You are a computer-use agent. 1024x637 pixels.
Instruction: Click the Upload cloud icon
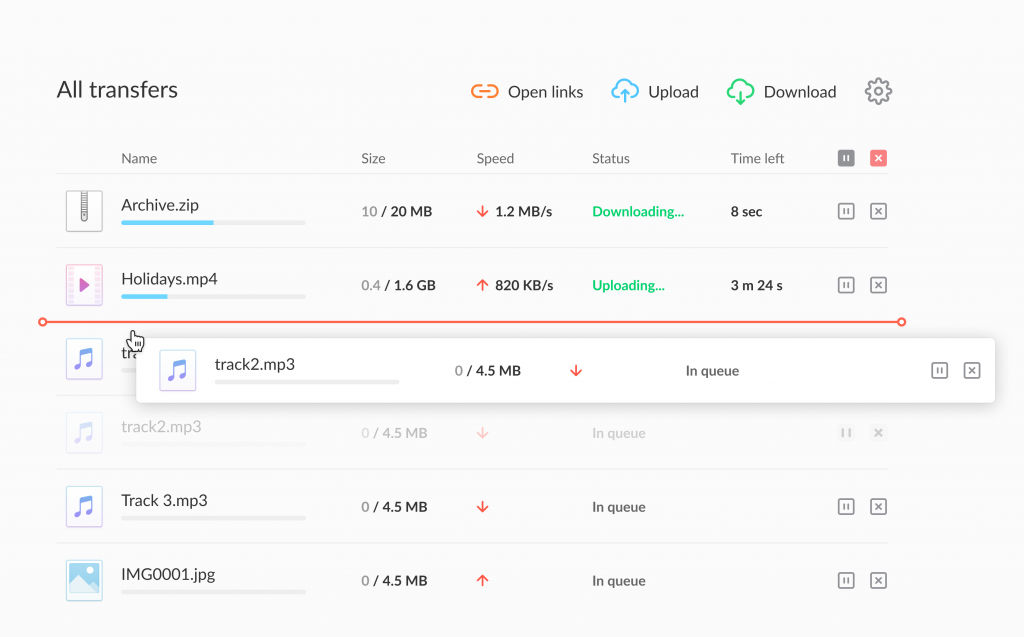[x=625, y=91]
